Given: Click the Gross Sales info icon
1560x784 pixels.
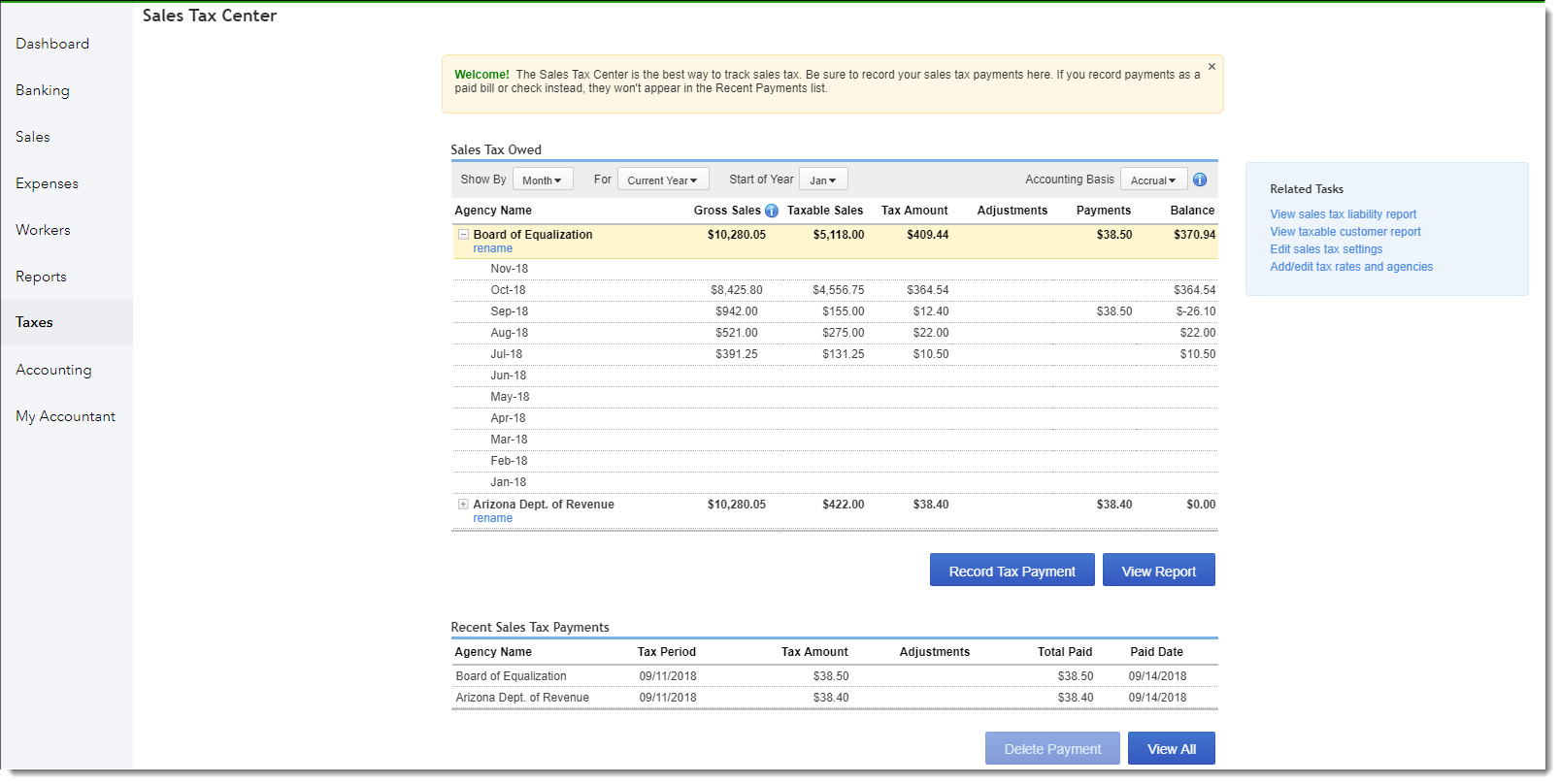Looking at the screenshot, I should point(772,211).
